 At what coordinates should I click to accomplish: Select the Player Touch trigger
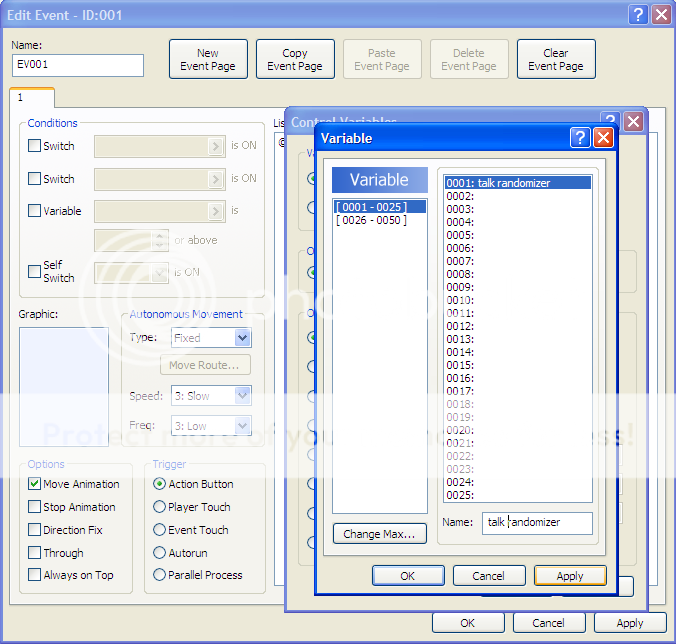pos(160,507)
